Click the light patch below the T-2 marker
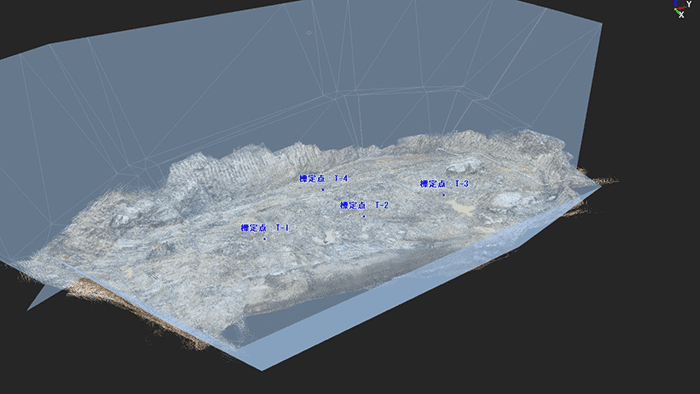 (x=329, y=236)
